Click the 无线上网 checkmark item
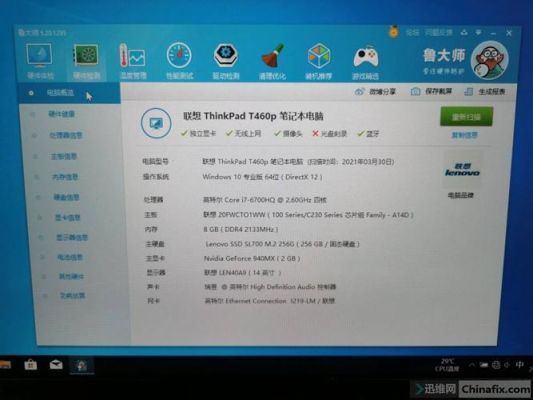This screenshot has width=533, height=400. tap(244, 134)
